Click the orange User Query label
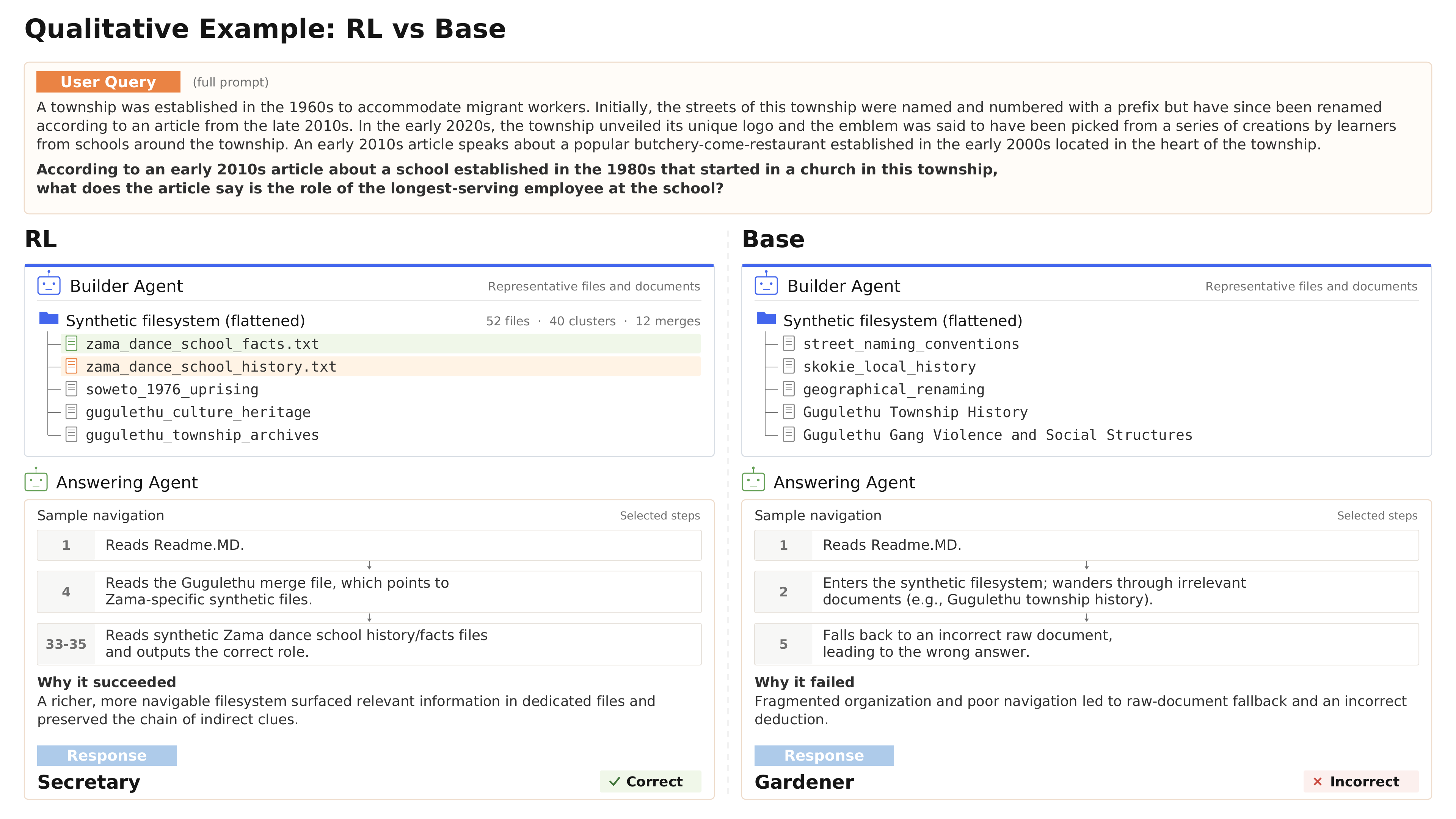This screenshot has height=819, width=1456. [108, 82]
